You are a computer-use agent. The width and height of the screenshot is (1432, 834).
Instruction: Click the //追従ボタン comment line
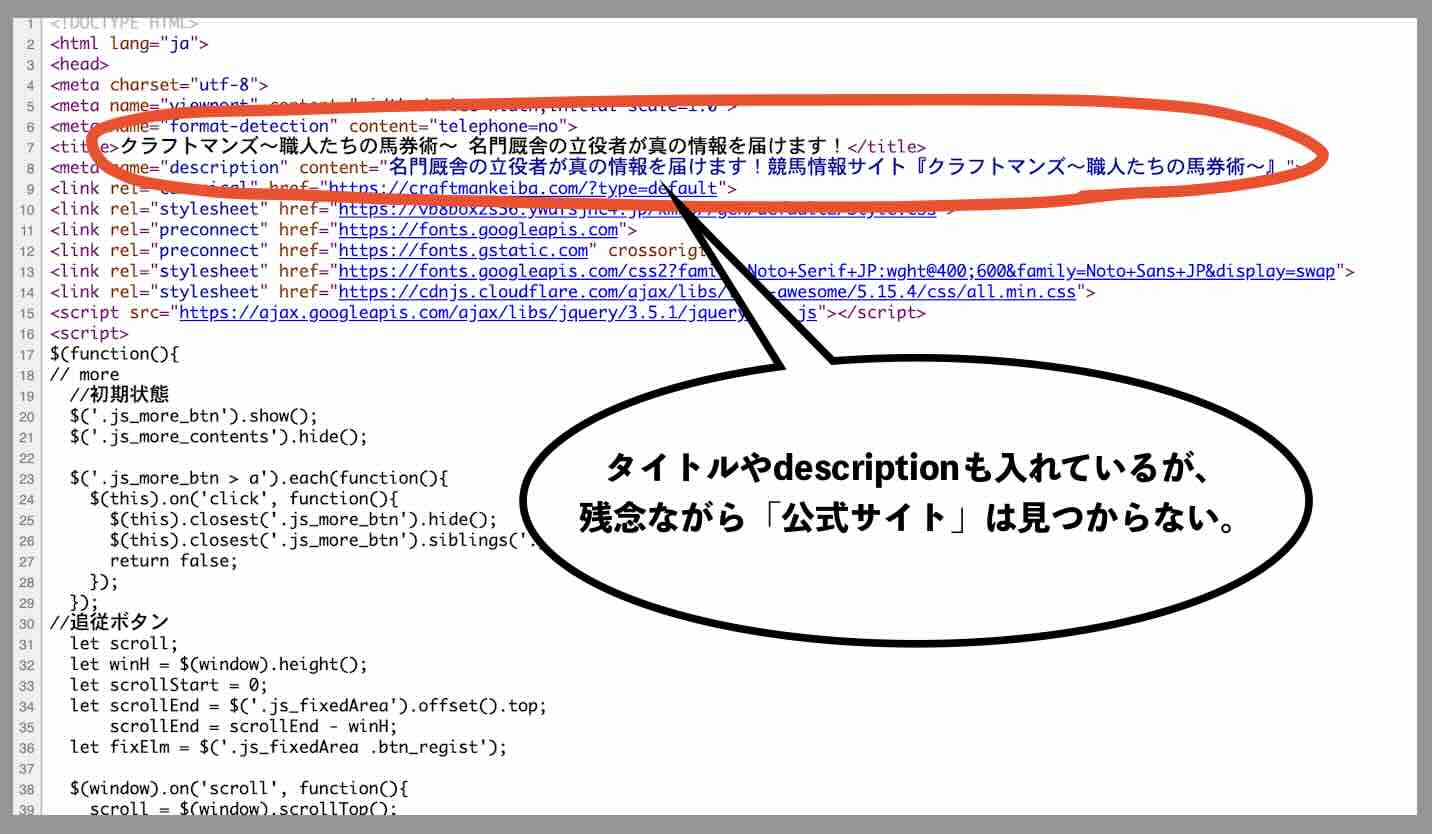tap(109, 624)
